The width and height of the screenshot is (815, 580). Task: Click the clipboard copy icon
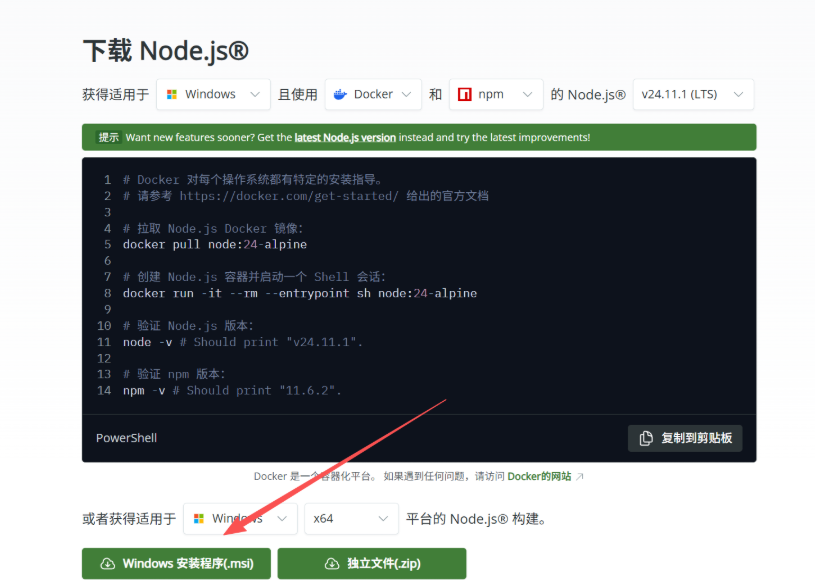click(x=646, y=438)
